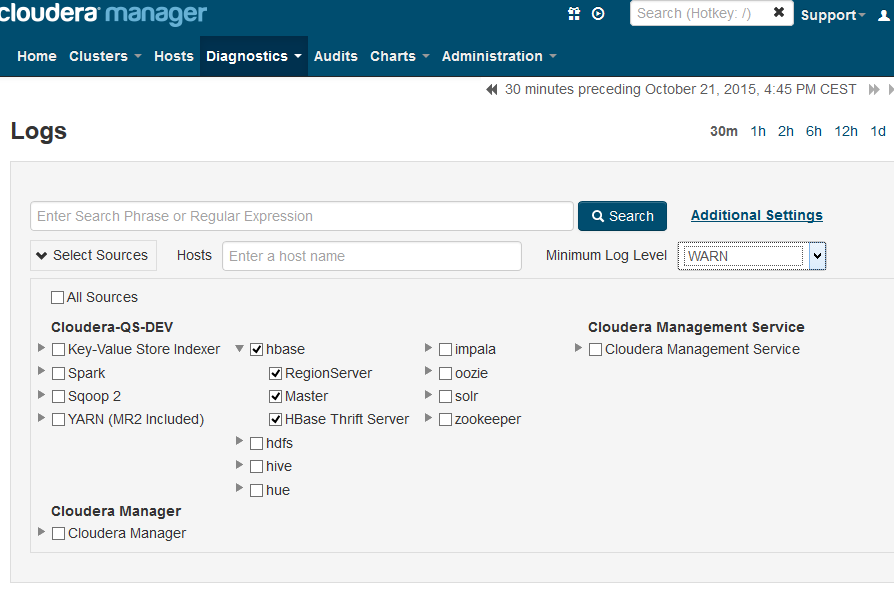Image resolution: width=894 pixels, height=594 pixels.
Task: Click the parcels gift icon in header
Action: (574, 14)
